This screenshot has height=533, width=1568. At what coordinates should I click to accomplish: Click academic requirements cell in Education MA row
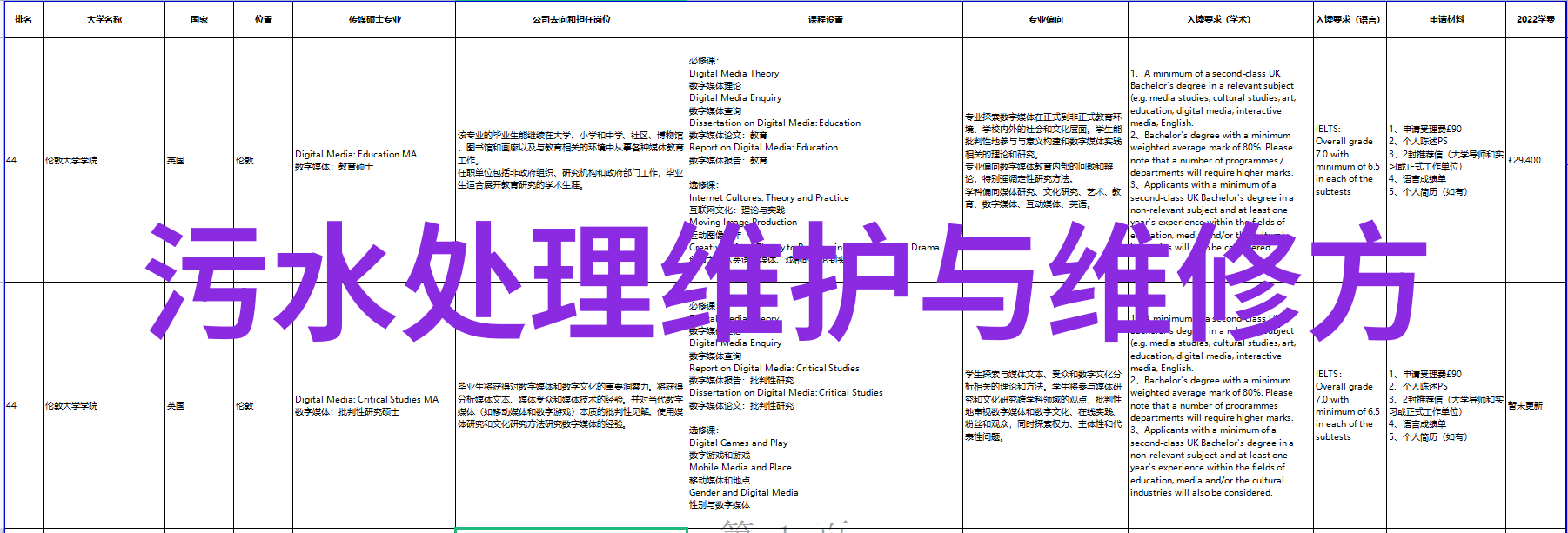click(x=1221, y=160)
